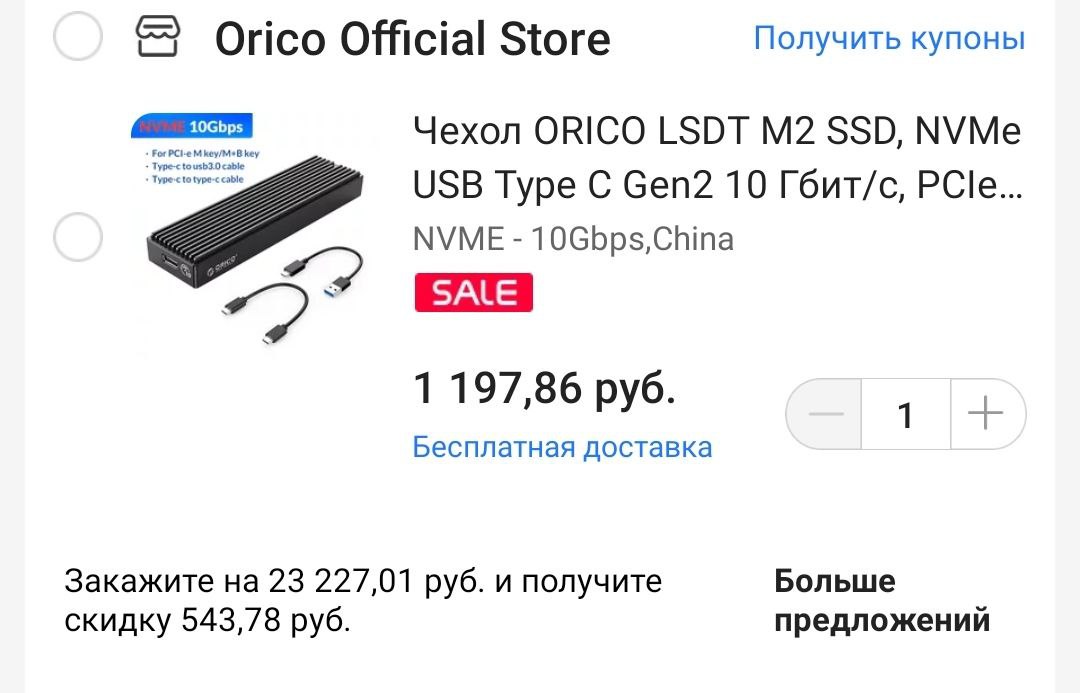Tap the red SALE badge
This screenshot has width=1080, height=693.
473,293
